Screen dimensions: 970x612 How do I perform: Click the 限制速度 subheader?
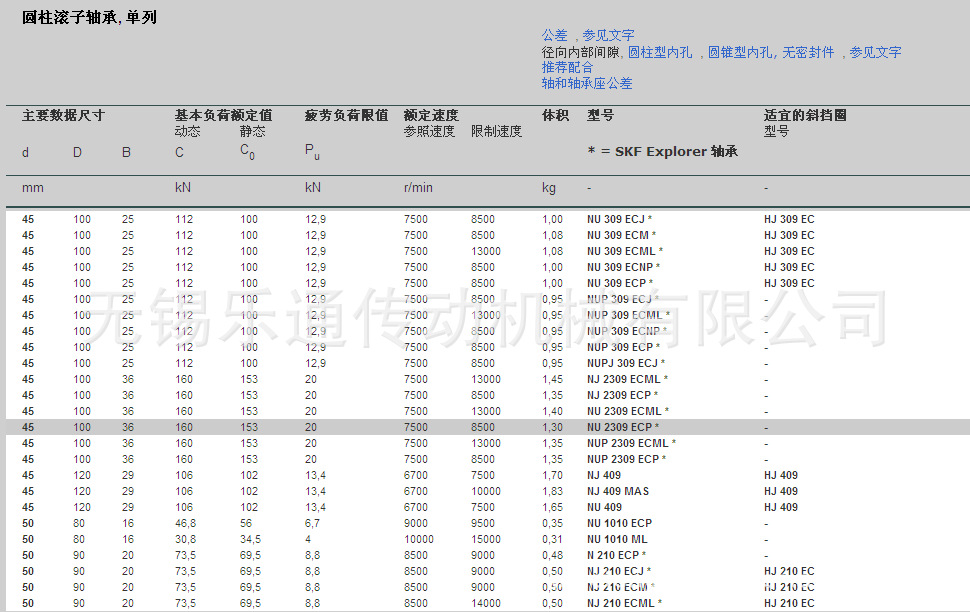coord(496,131)
